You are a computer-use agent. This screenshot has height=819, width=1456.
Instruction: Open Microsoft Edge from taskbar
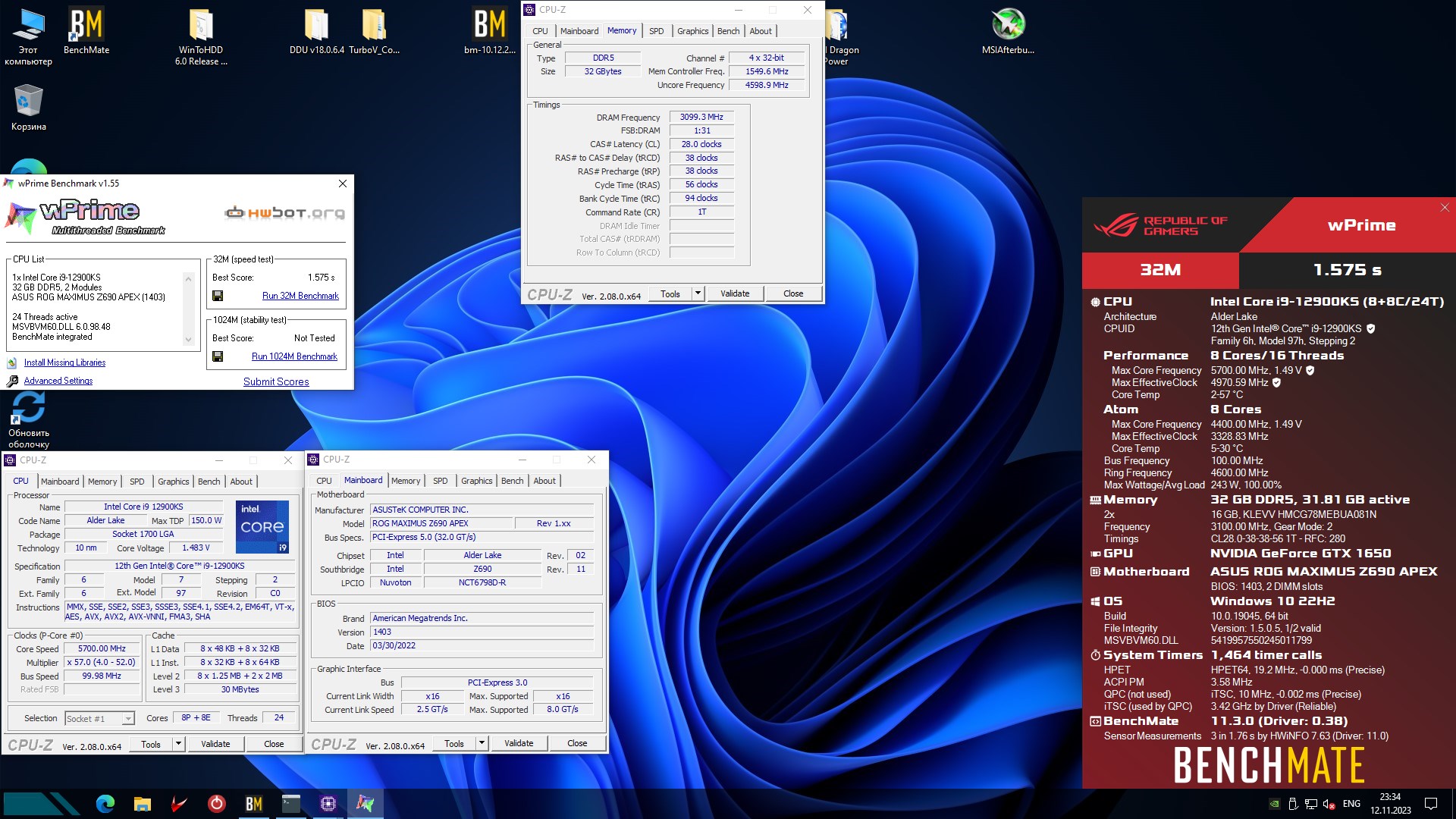[x=105, y=804]
